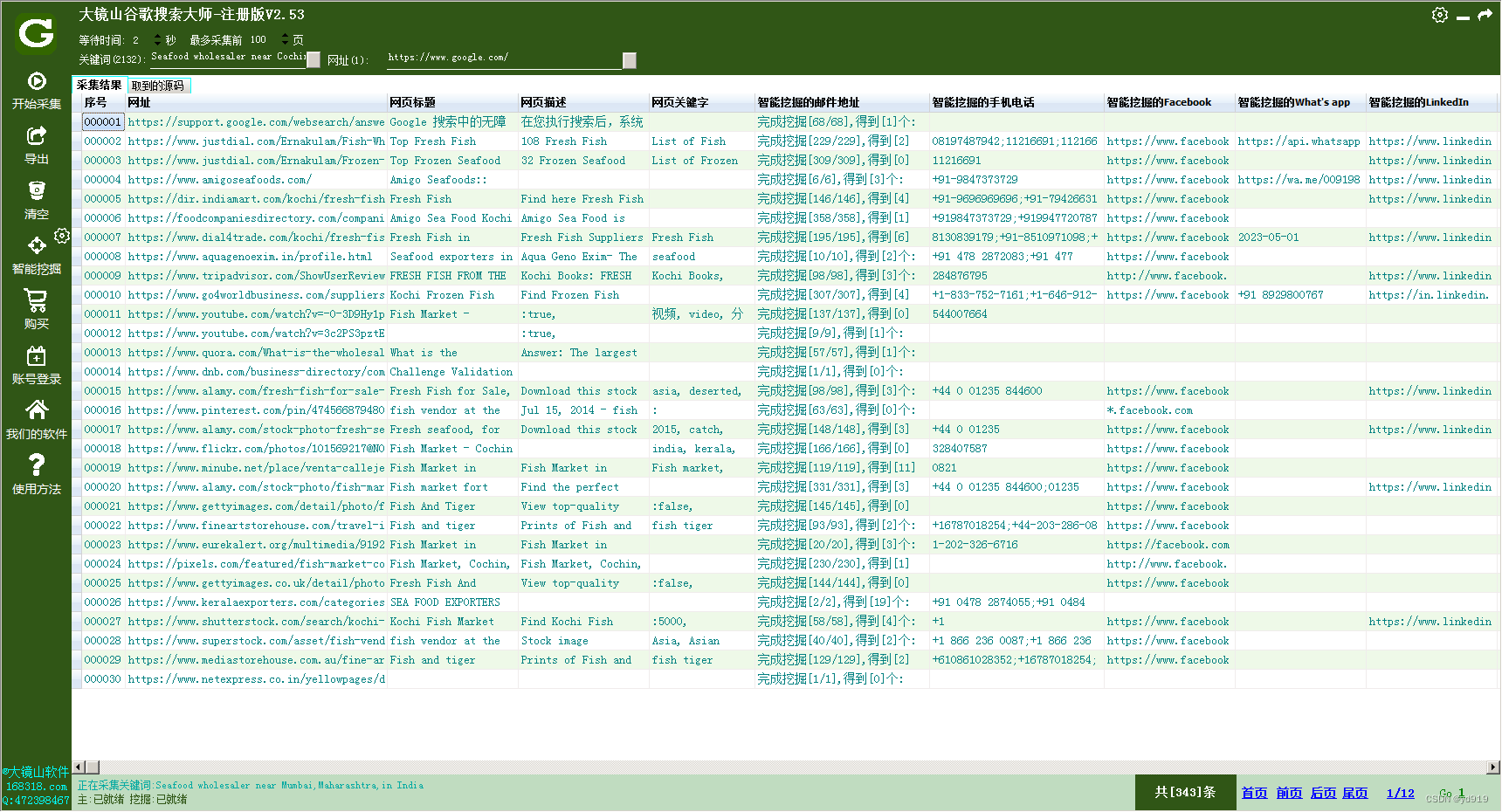The width and height of the screenshot is (1502, 812).
Task: Click the 智能挖掘的手机电话 column header
Action: point(1016,102)
